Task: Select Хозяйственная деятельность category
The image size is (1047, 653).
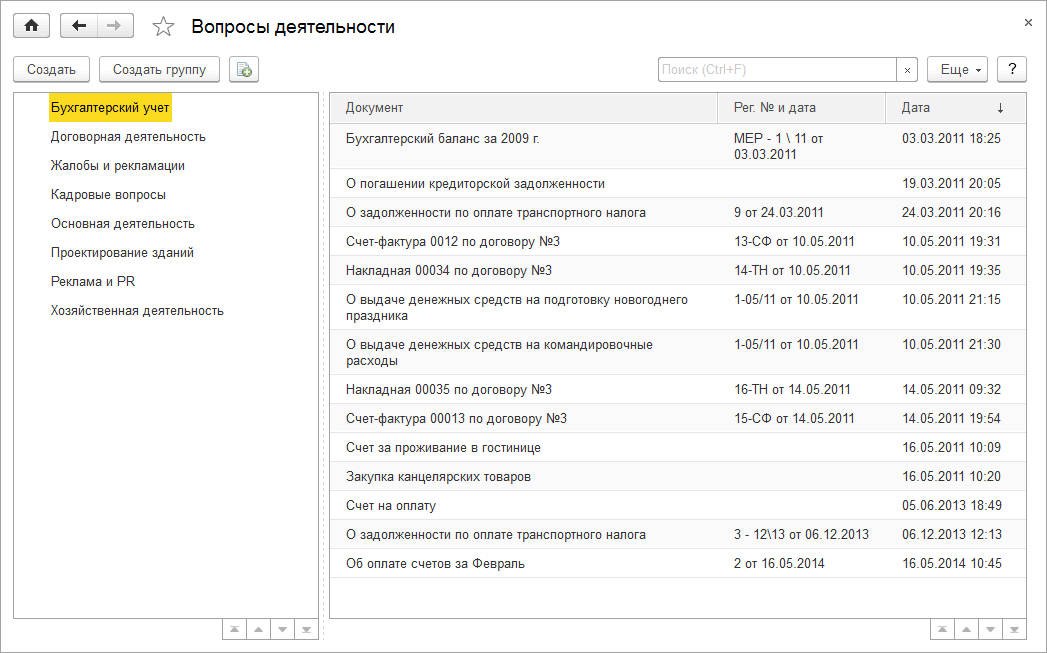Action: coord(137,310)
